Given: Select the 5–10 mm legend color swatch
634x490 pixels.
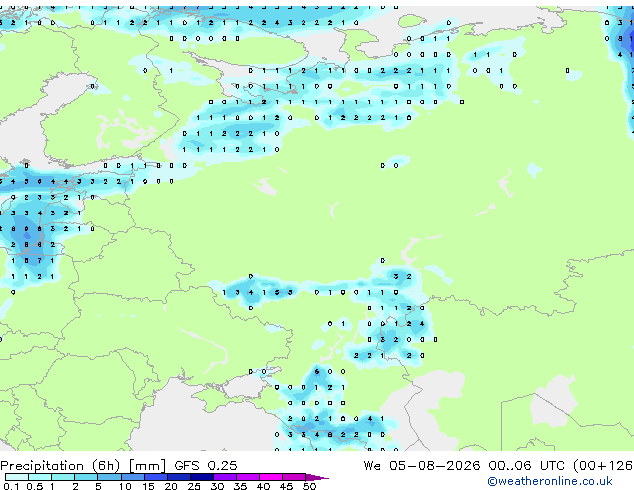Looking at the screenshot, I should click(x=109, y=477).
